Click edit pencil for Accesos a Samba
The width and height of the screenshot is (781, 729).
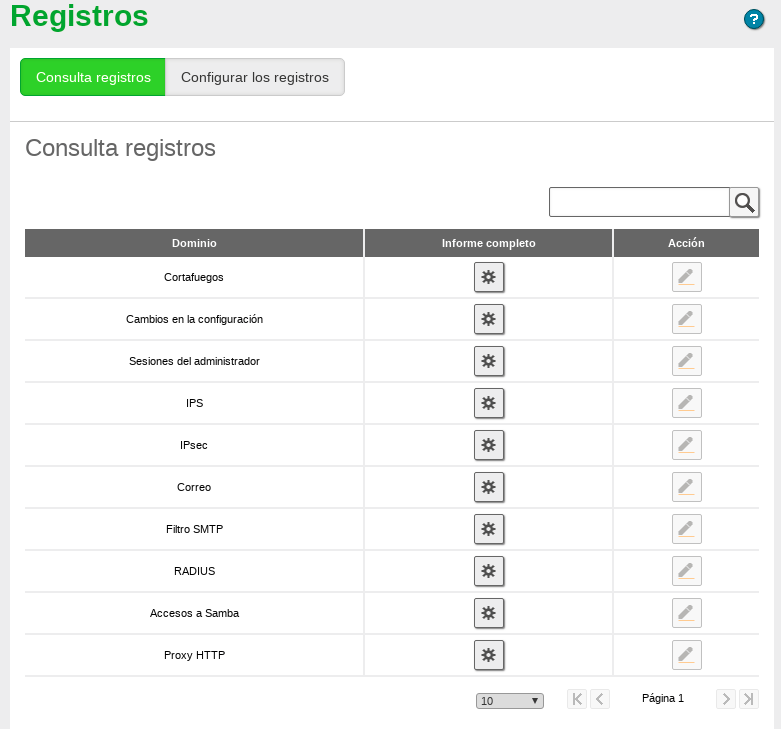point(686,613)
